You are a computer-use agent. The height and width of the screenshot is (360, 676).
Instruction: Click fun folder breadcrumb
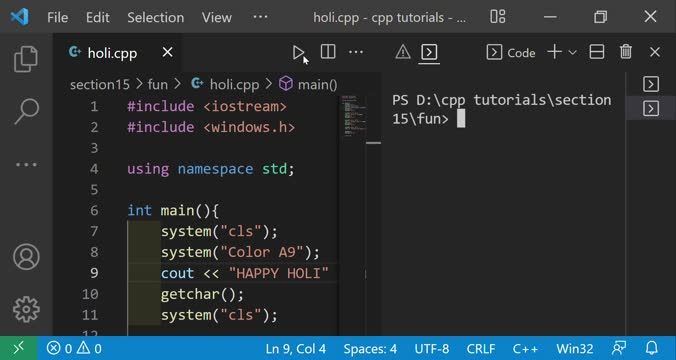157,85
